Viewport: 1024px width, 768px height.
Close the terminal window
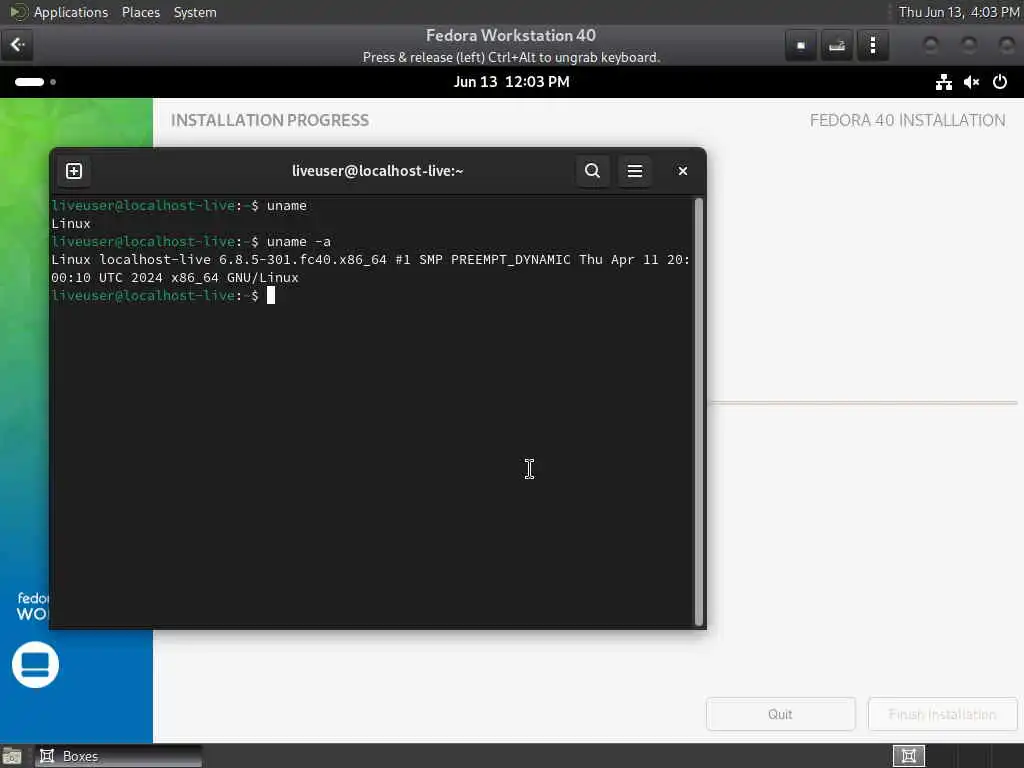pyautogui.click(x=682, y=171)
